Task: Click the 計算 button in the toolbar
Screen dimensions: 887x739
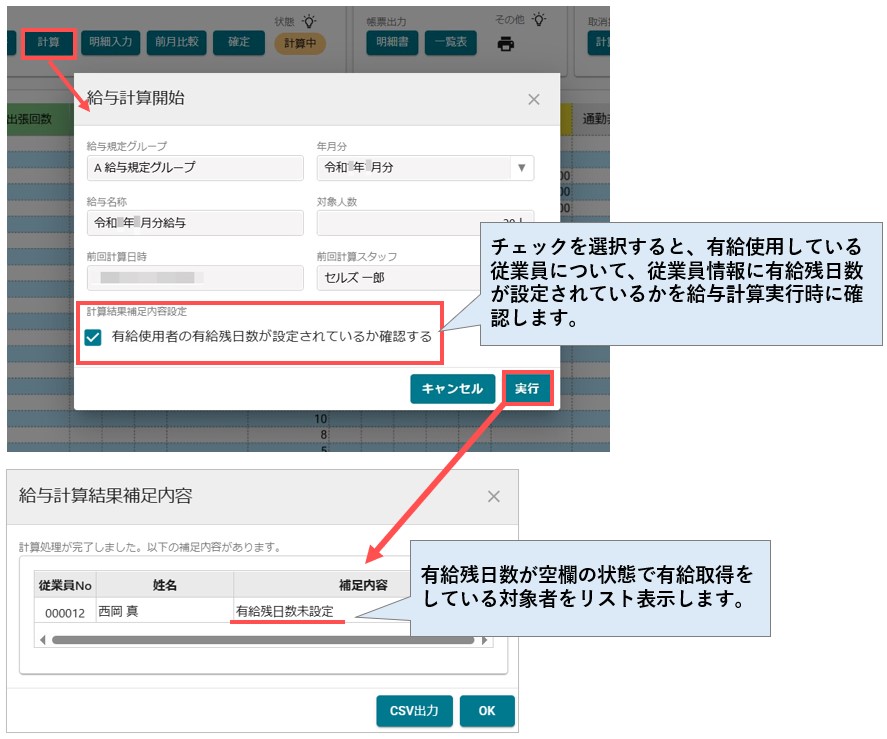Action: [49, 42]
